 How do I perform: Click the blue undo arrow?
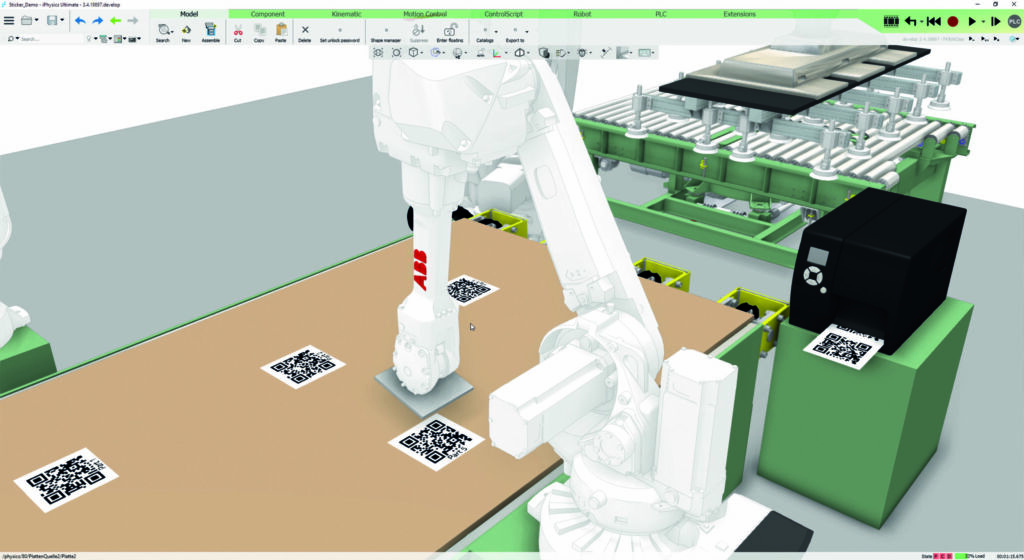[x=80, y=20]
